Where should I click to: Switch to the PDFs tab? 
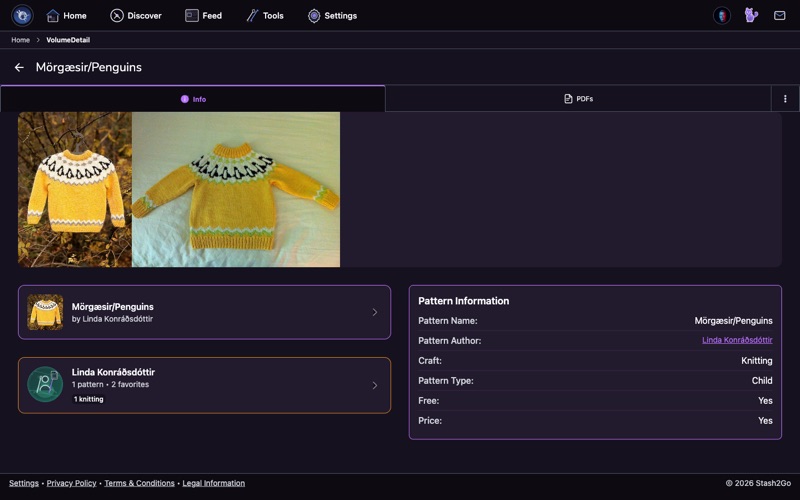tap(578, 98)
